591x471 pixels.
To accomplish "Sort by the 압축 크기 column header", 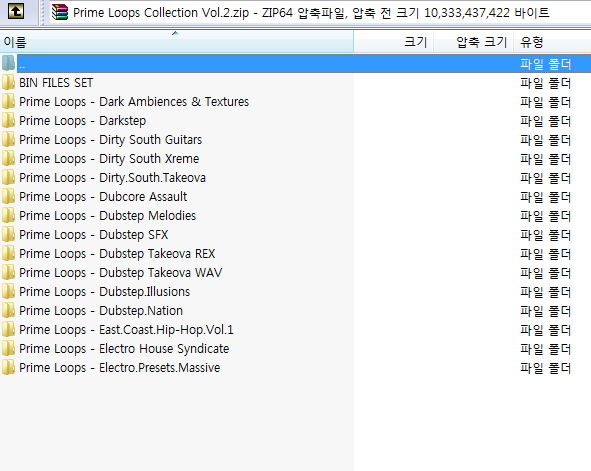I will pyautogui.click(x=474, y=42).
